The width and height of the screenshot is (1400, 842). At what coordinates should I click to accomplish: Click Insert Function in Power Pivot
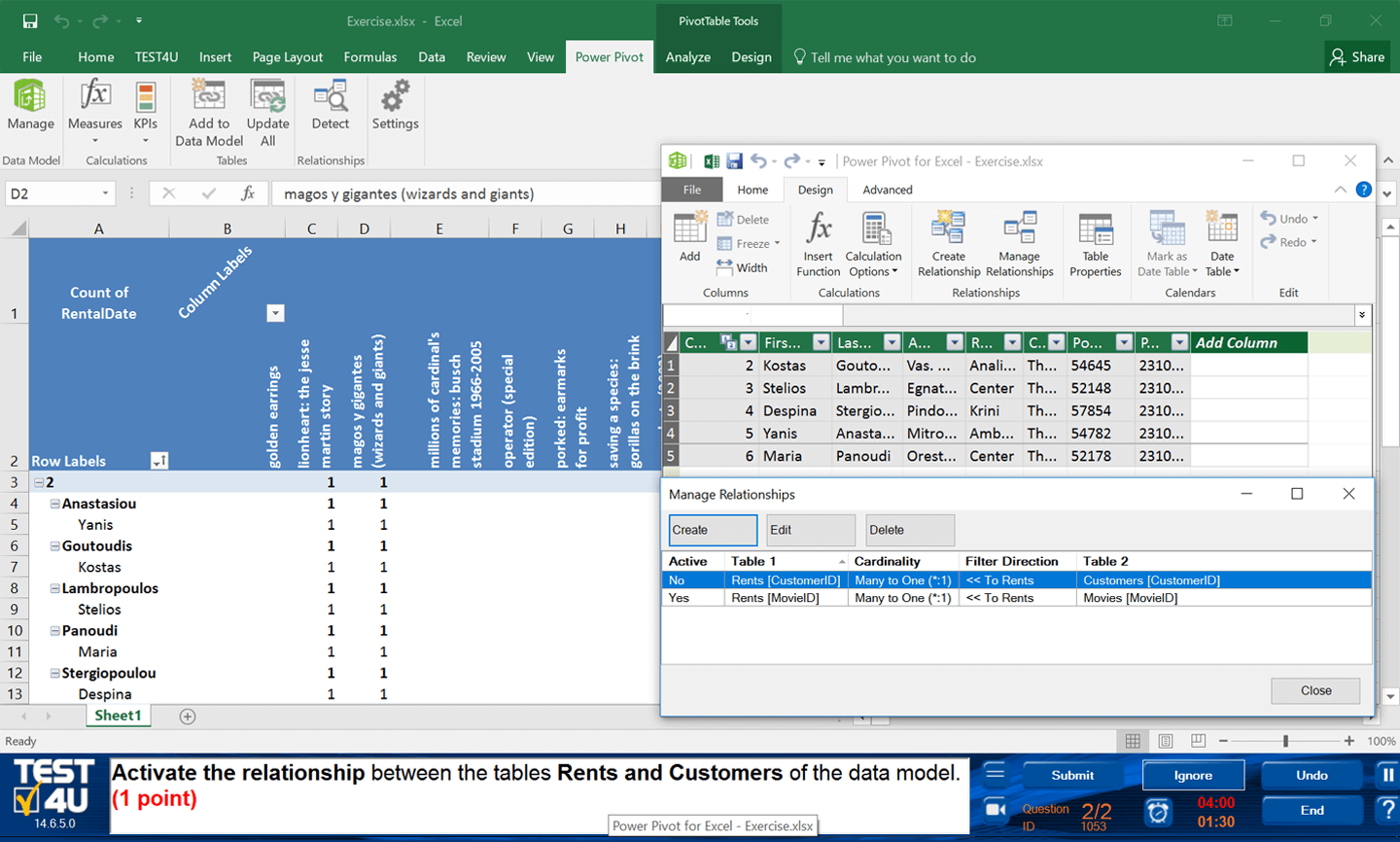coord(819,245)
